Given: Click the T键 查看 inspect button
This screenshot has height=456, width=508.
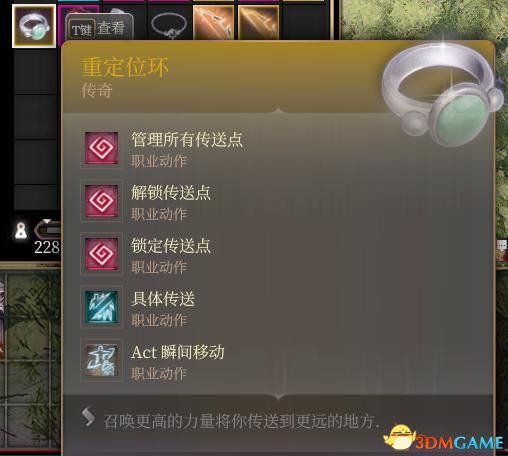Looking at the screenshot, I should [99, 28].
